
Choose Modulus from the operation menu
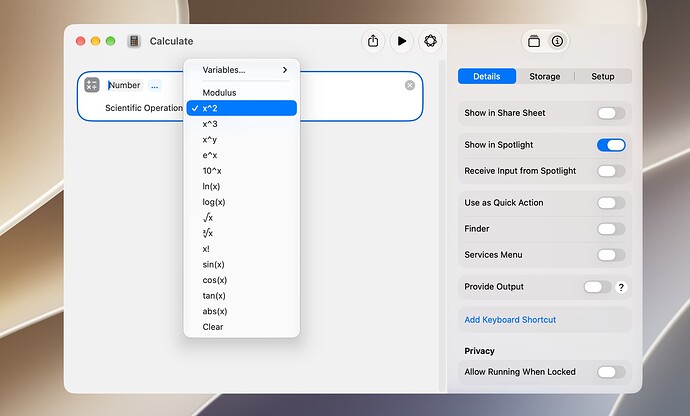242,92
